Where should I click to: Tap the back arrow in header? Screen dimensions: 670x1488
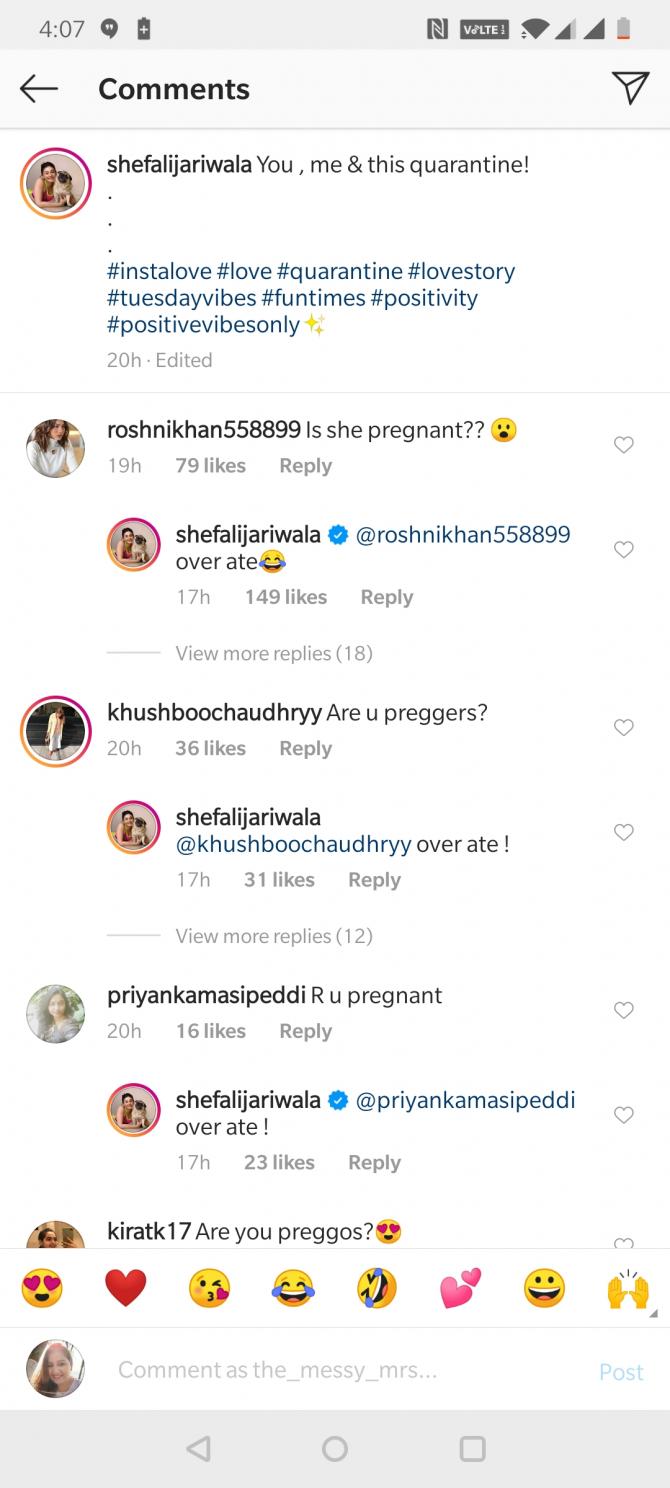tap(39, 89)
